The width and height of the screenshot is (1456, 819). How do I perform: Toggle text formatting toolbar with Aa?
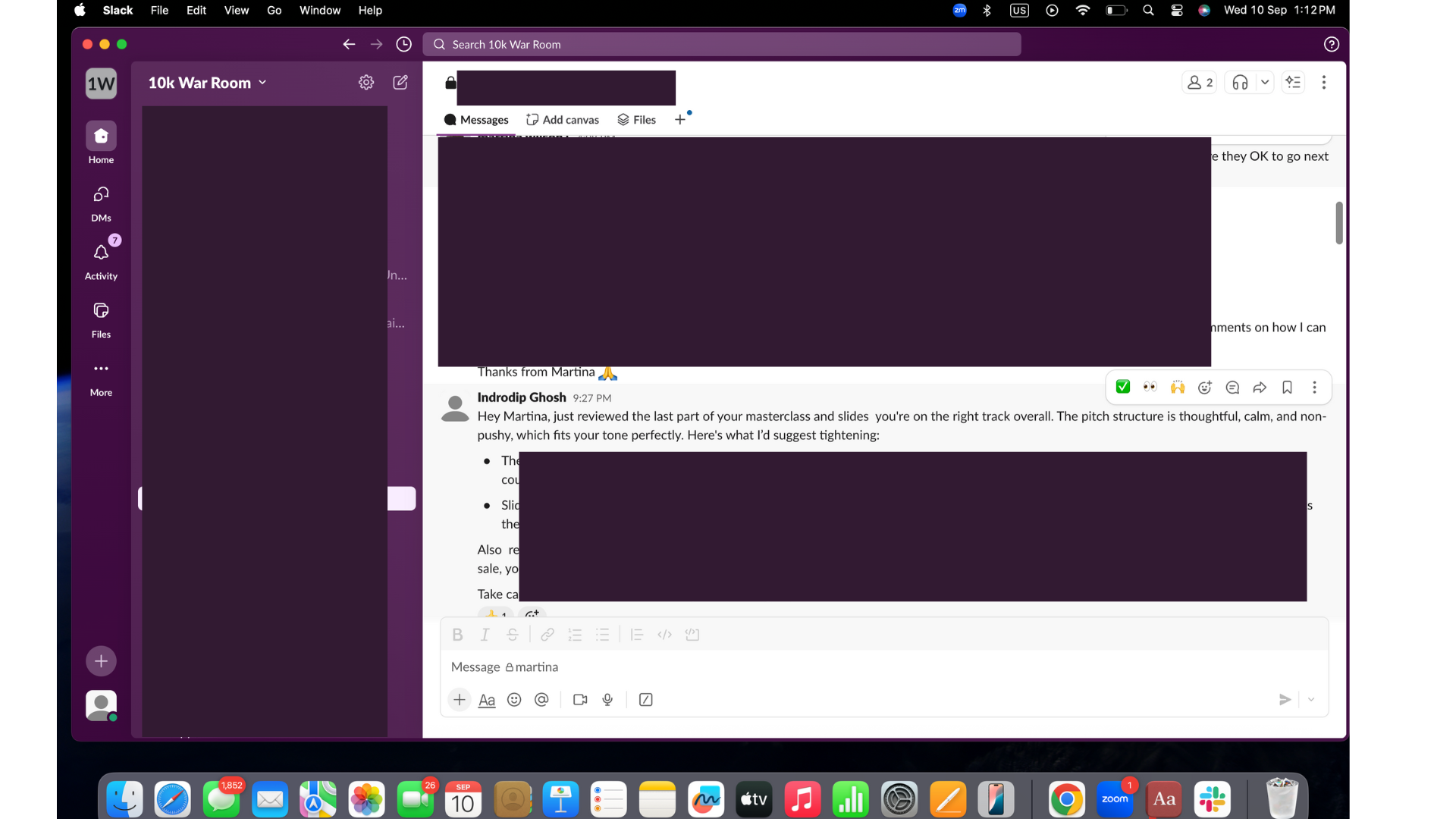487,700
